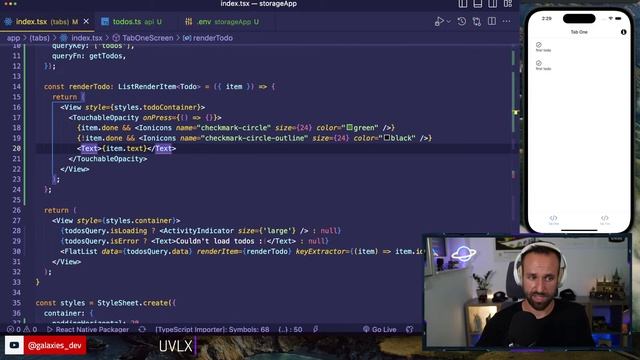Start React Native Packager from status bar
640x360 pixels.
tap(88, 329)
